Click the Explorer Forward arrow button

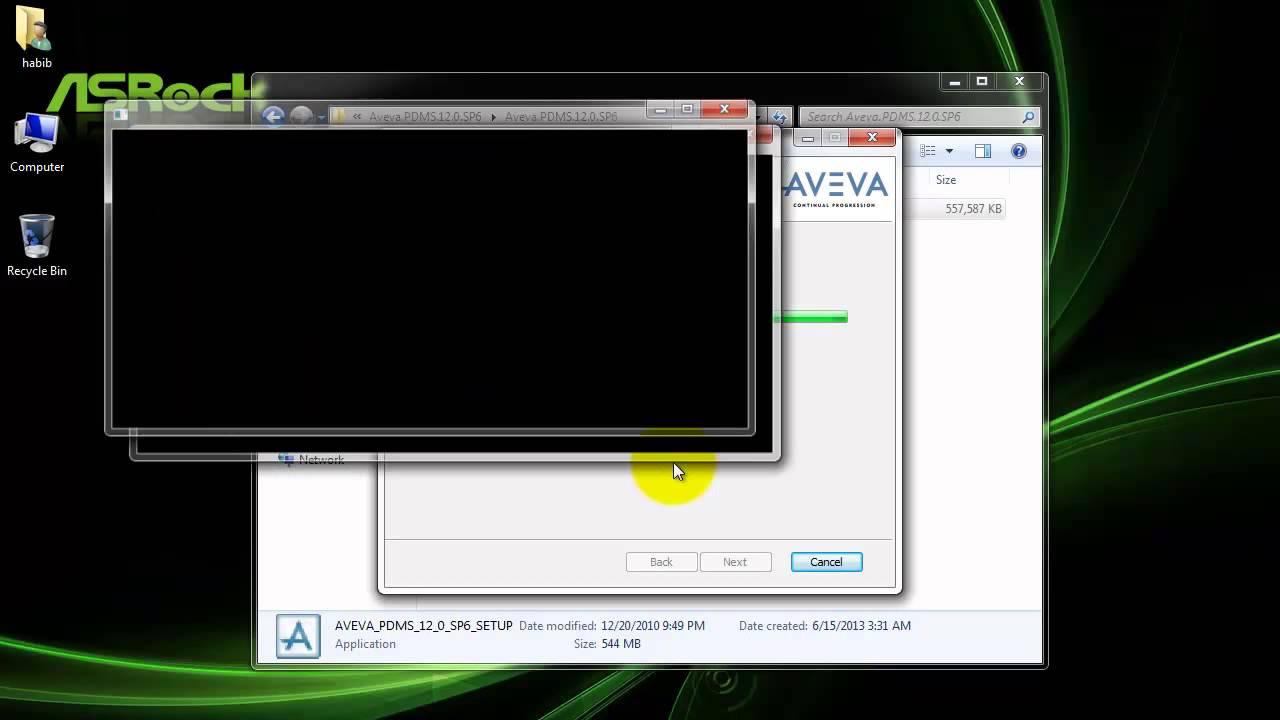301,116
